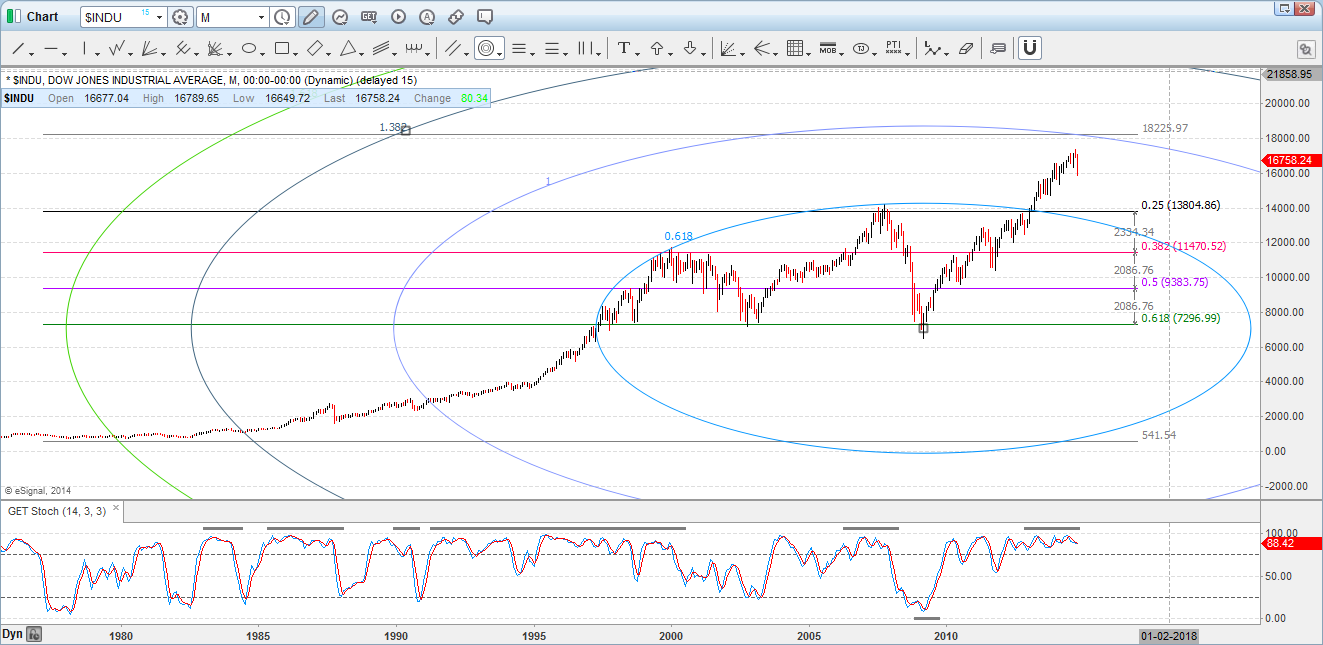Click the playback play button
The width and height of the screenshot is (1323, 645).
[x=397, y=17]
